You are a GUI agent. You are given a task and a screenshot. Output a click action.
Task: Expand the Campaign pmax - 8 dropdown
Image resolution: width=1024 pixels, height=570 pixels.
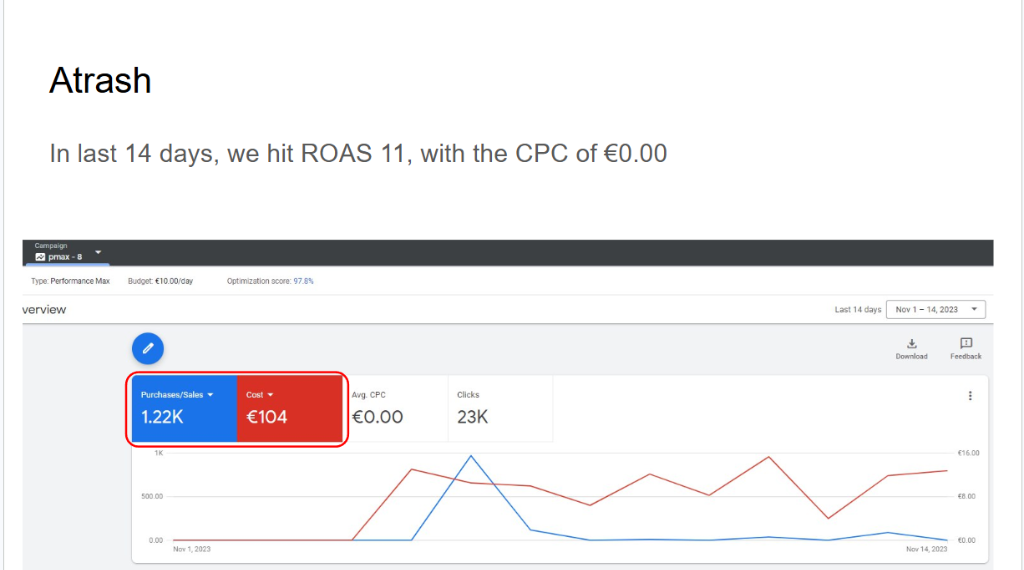(98, 252)
